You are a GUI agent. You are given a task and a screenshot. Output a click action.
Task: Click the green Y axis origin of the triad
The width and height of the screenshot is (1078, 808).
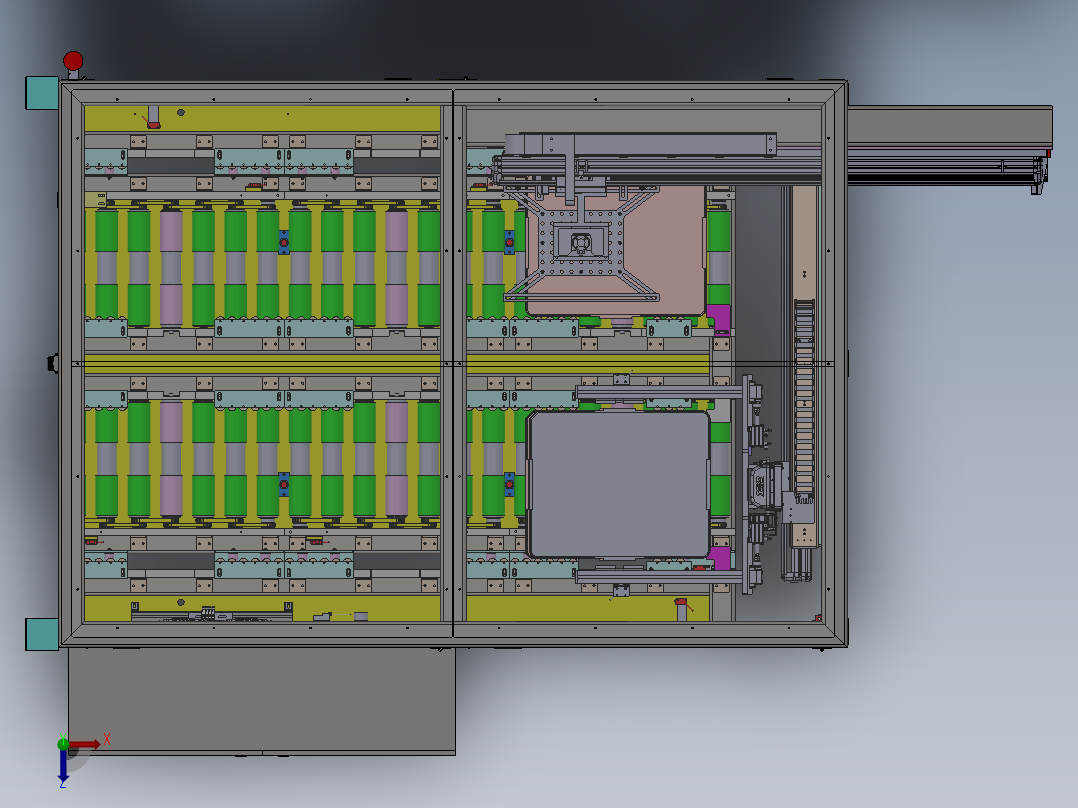(x=63, y=743)
